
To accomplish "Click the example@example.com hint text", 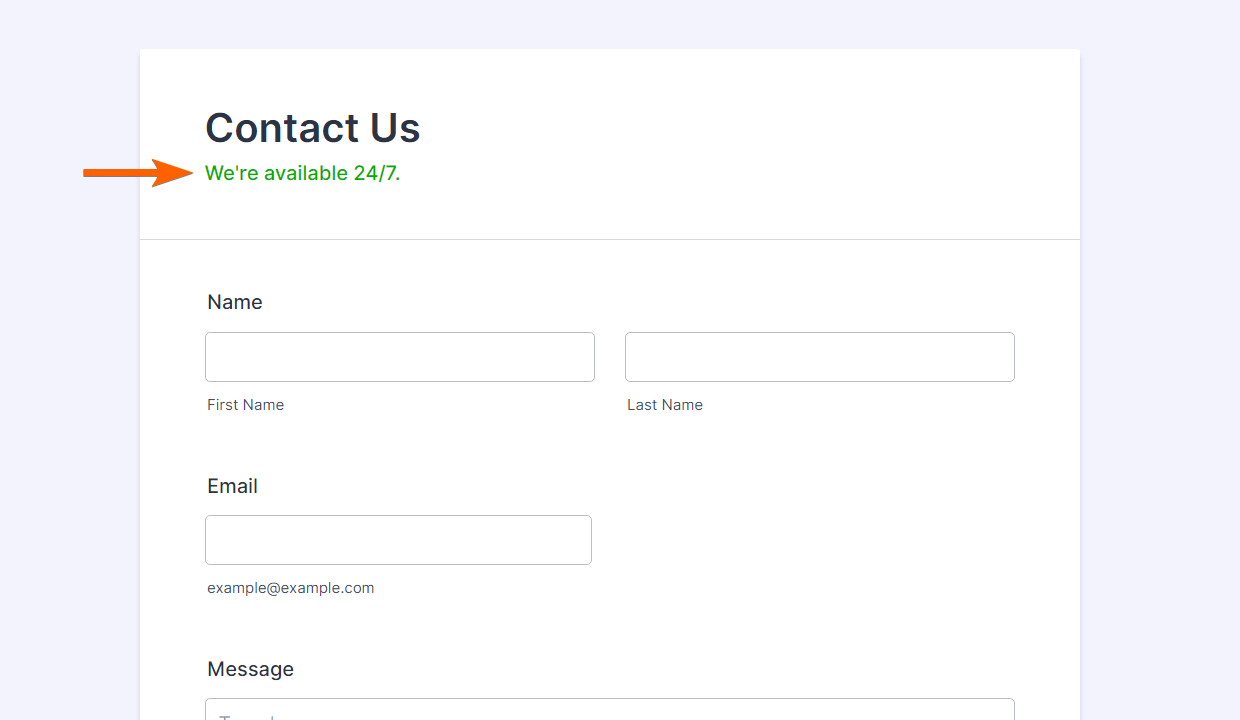I will (x=291, y=588).
